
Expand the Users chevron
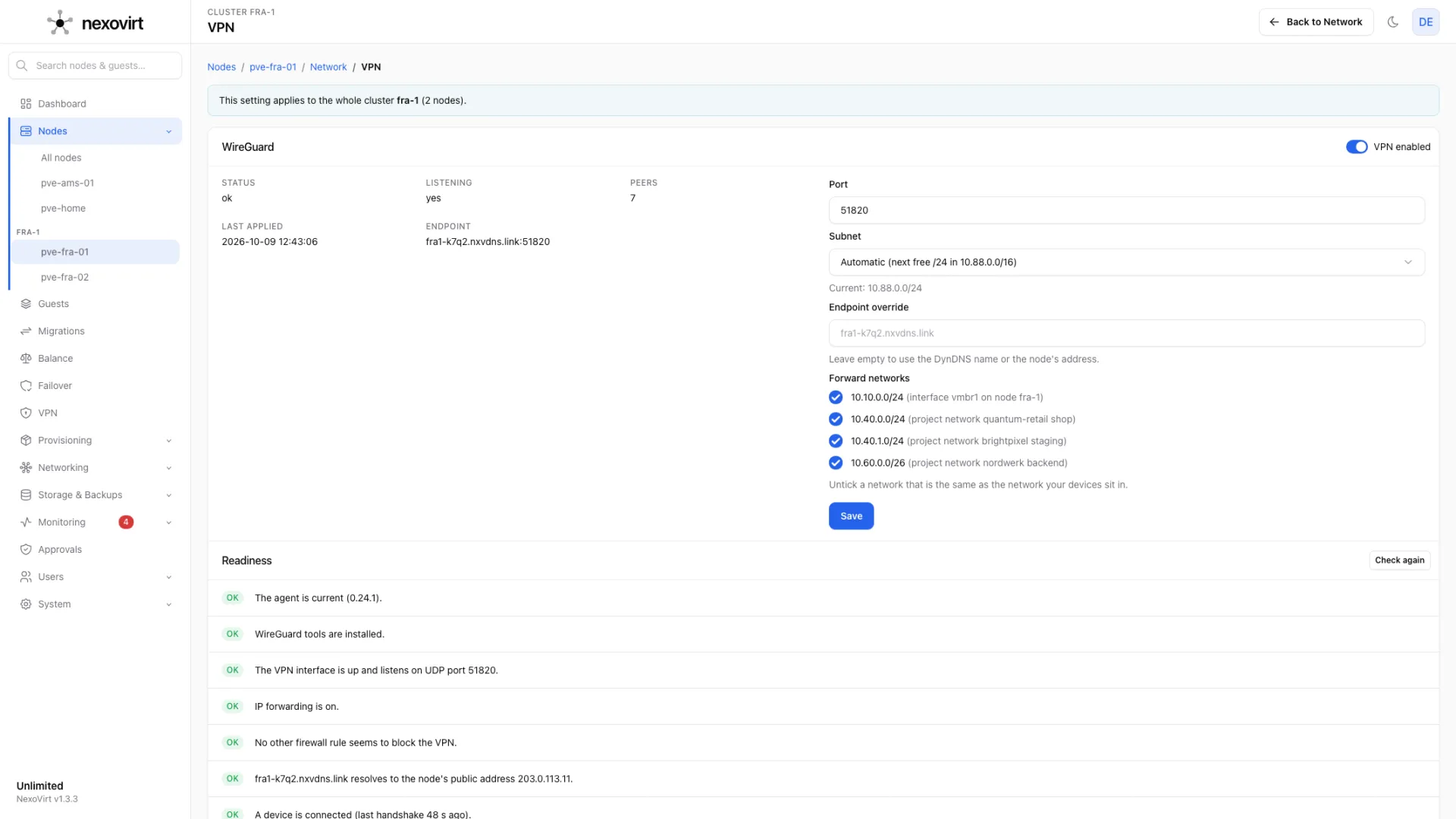(168, 577)
